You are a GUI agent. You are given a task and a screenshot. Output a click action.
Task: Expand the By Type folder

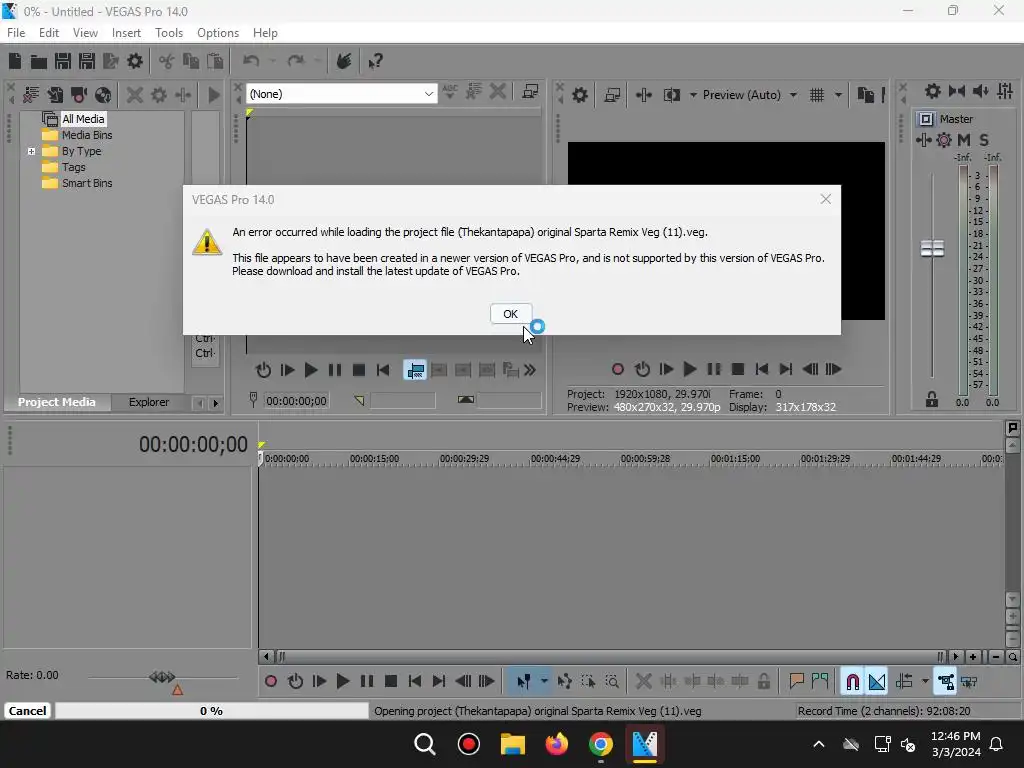click(x=31, y=151)
